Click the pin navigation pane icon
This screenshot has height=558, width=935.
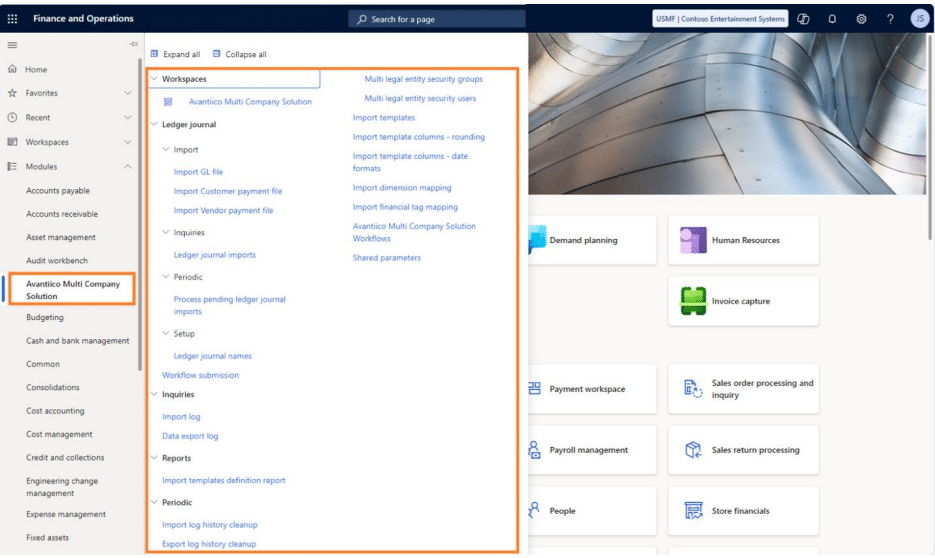[x=134, y=45]
